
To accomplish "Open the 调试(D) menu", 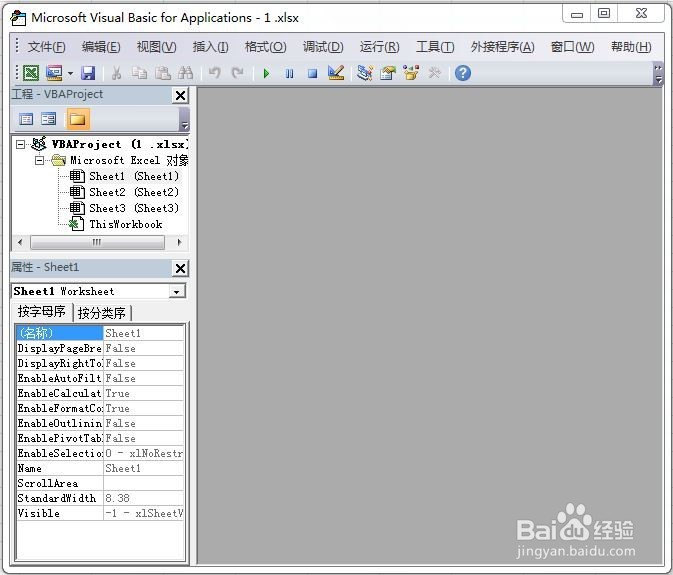I will click(x=323, y=46).
